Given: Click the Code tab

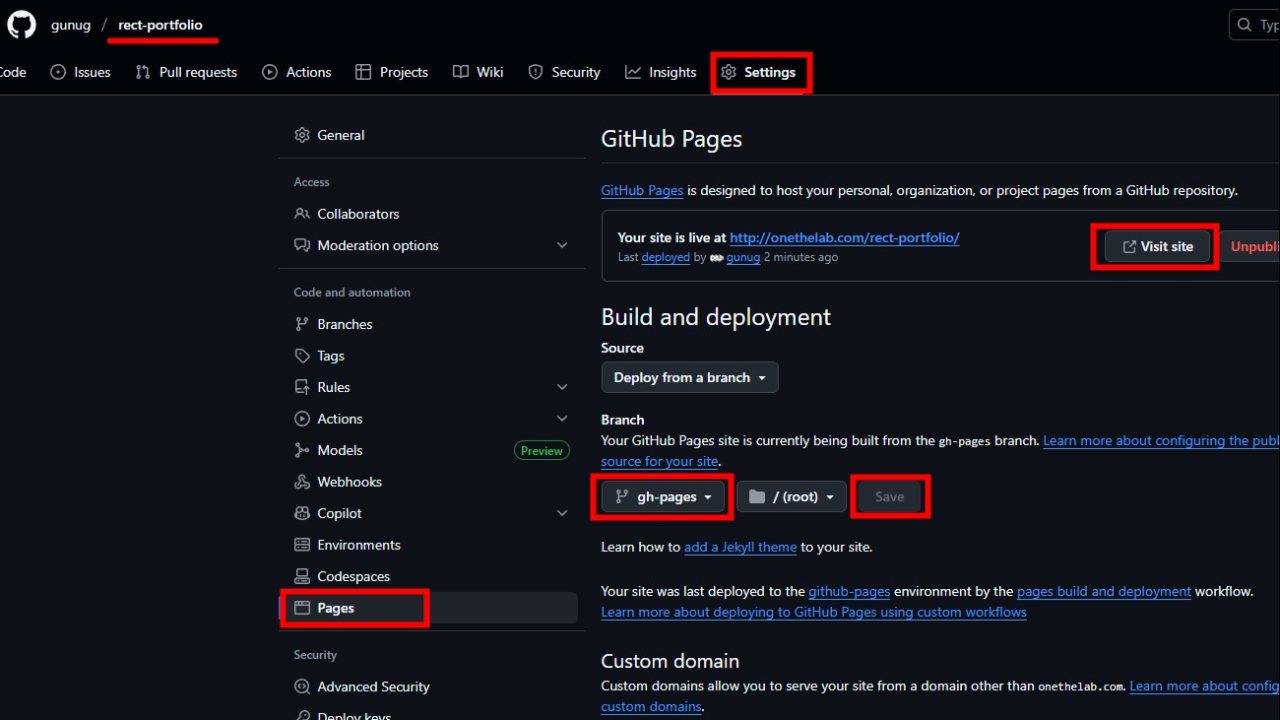Looking at the screenshot, I should (13, 72).
